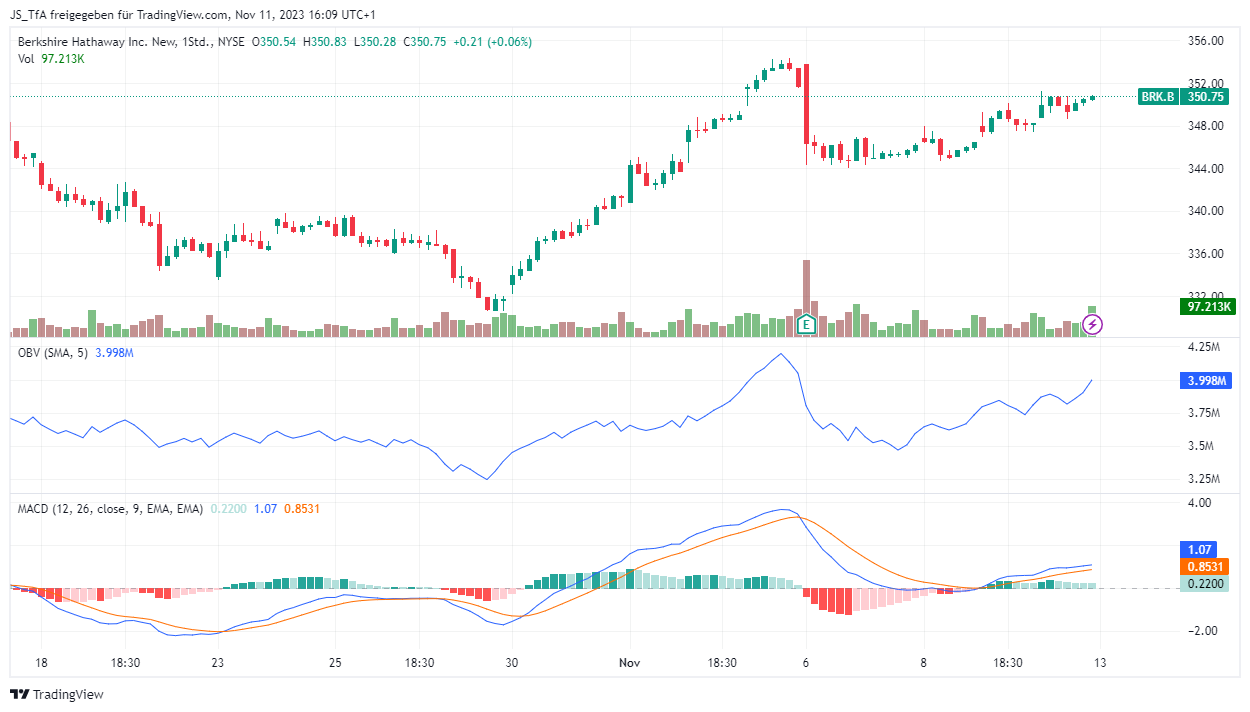Click the '18' date axis label
1250x712 pixels.
[x=41, y=662]
